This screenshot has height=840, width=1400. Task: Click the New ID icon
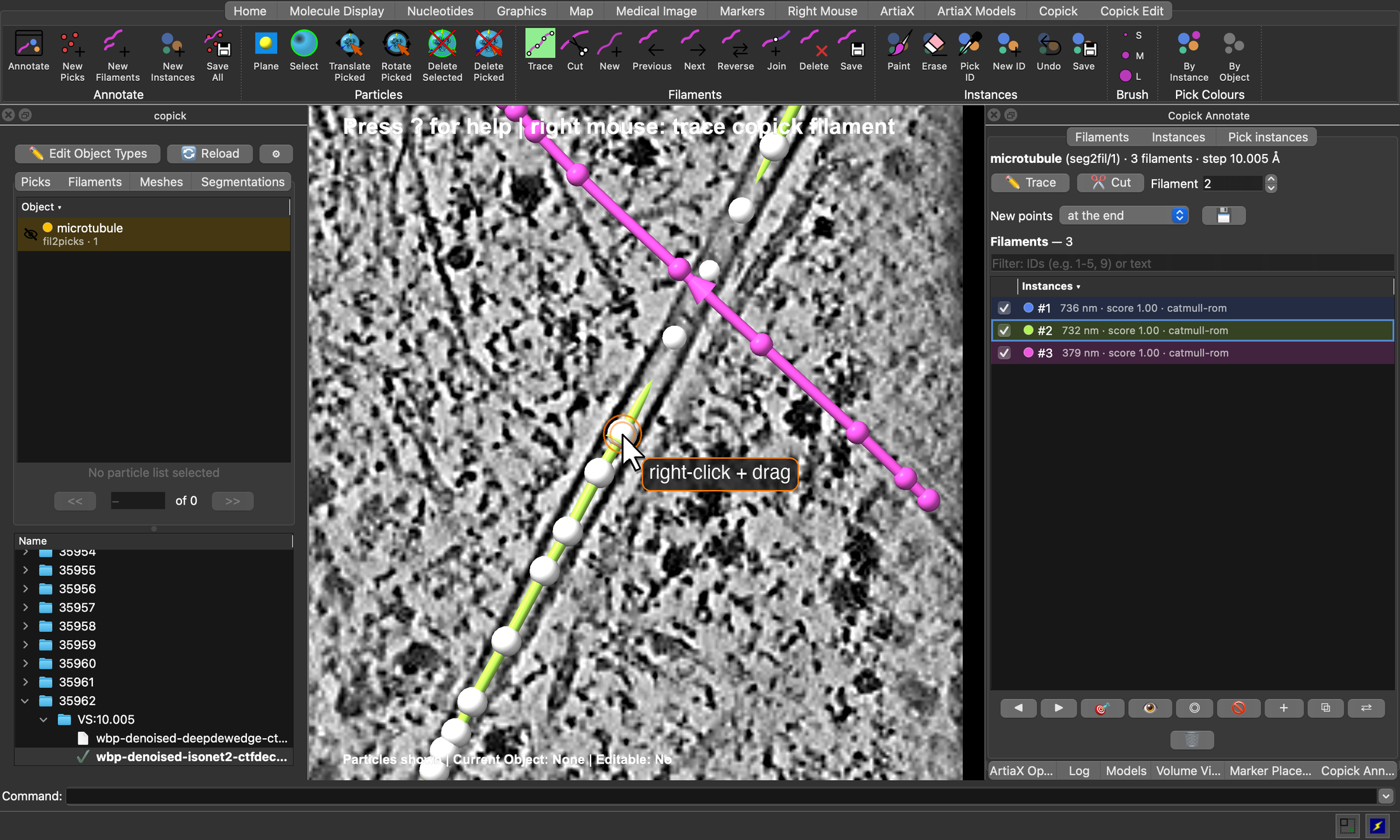(1009, 44)
